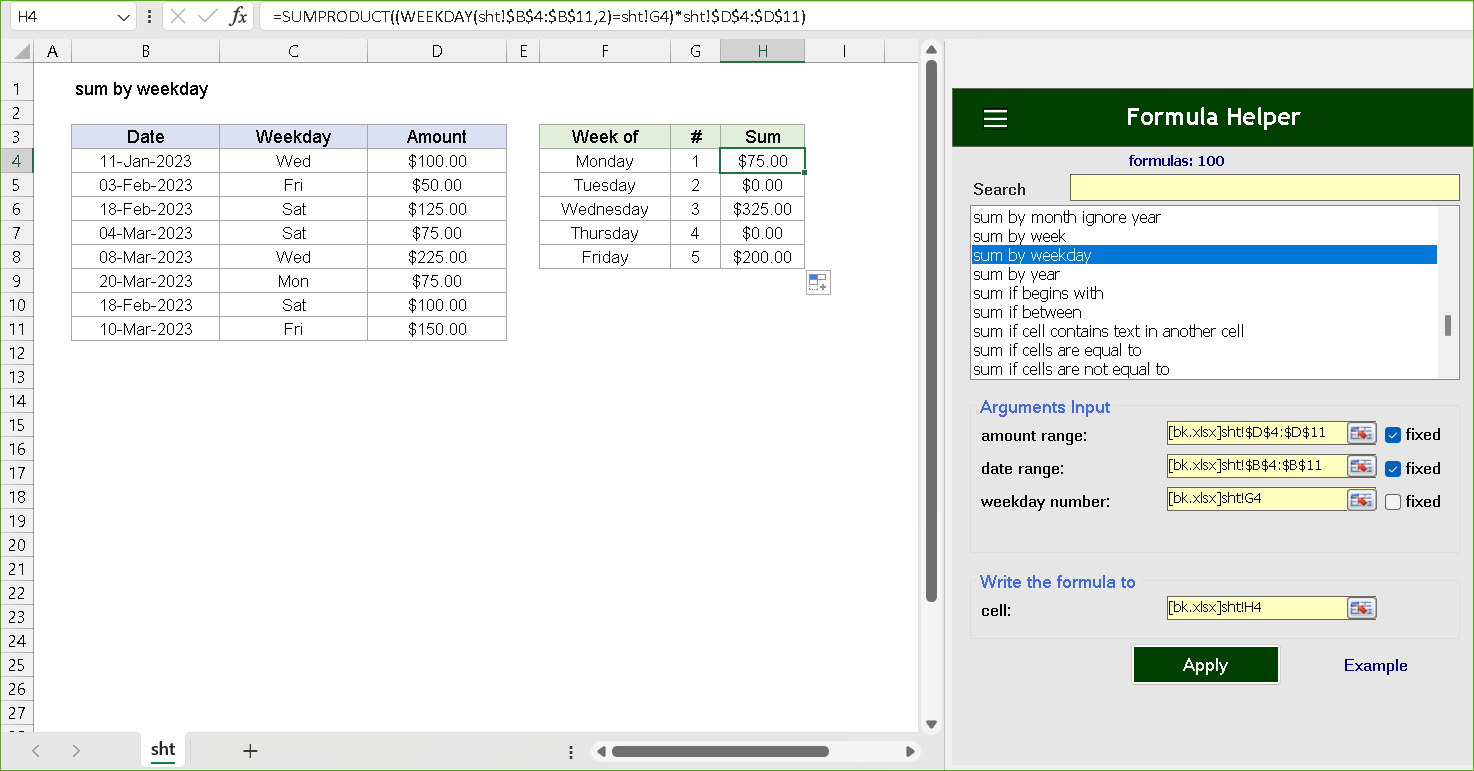
Task: Click the Insert Function fx icon
Action: pyautogui.click(x=238, y=17)
